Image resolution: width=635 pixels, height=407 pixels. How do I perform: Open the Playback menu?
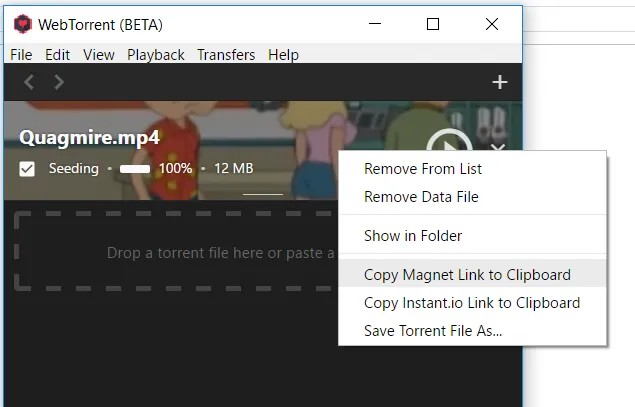tap(156, 55)
